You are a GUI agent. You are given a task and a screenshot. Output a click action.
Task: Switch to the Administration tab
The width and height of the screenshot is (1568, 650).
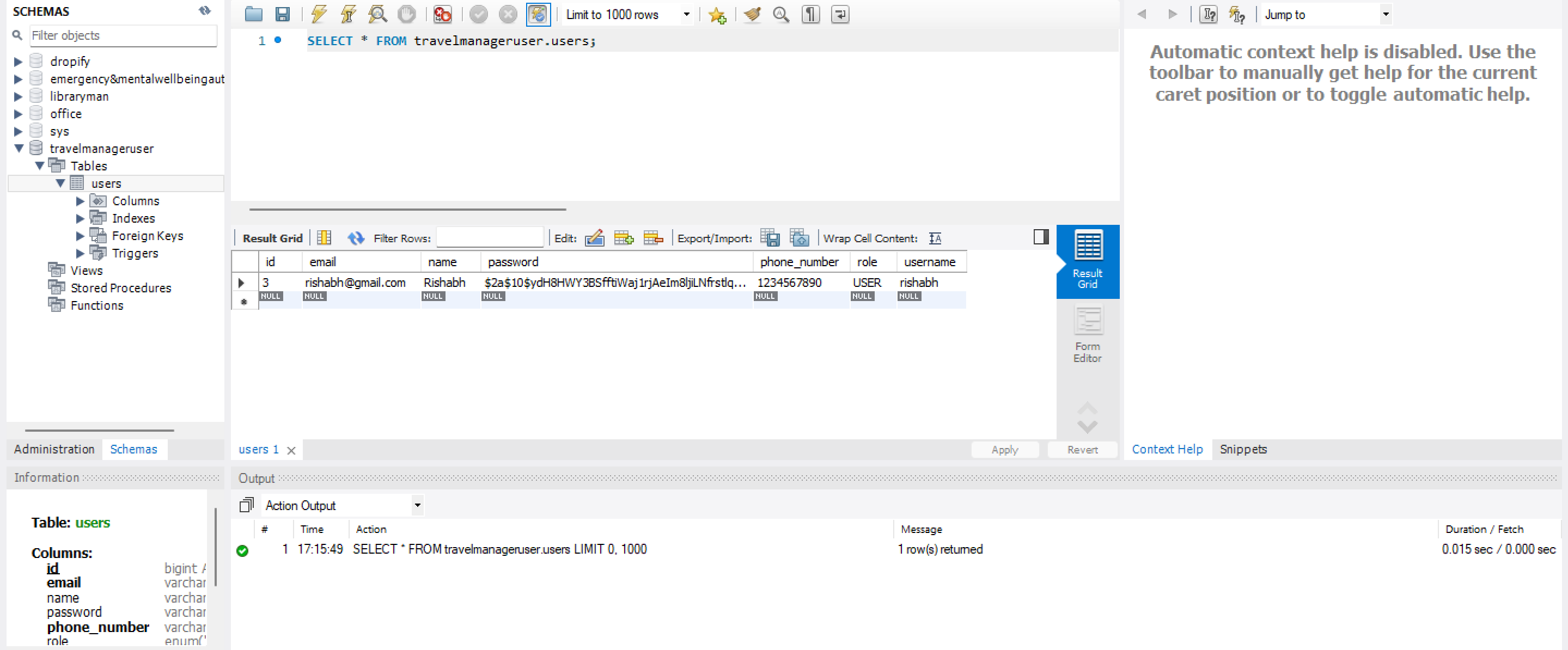pyautogui.click(x=54, y=449)
